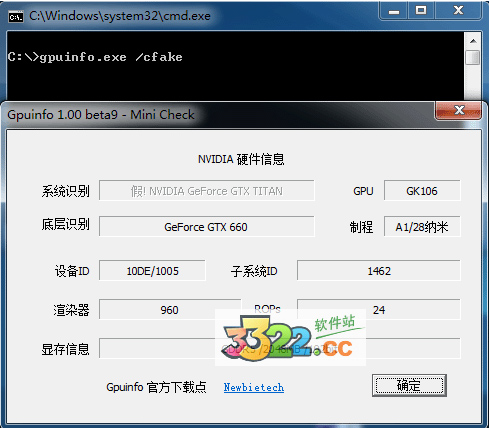Image resolution: width=490 pixels, height=428 pixels.
Task: Click the gpuinfo.exe /cfake command line
Action: [x=95, y=57]
